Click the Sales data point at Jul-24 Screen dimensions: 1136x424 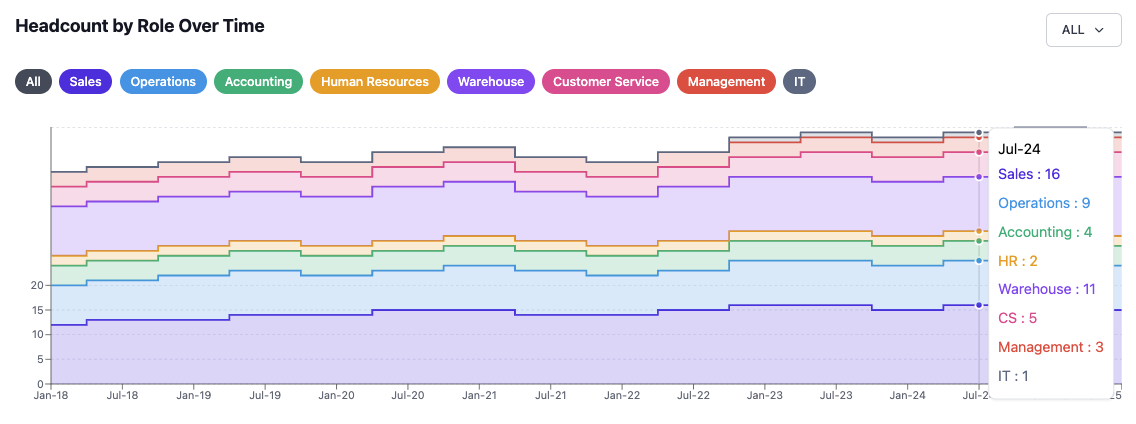pos(979,305)
